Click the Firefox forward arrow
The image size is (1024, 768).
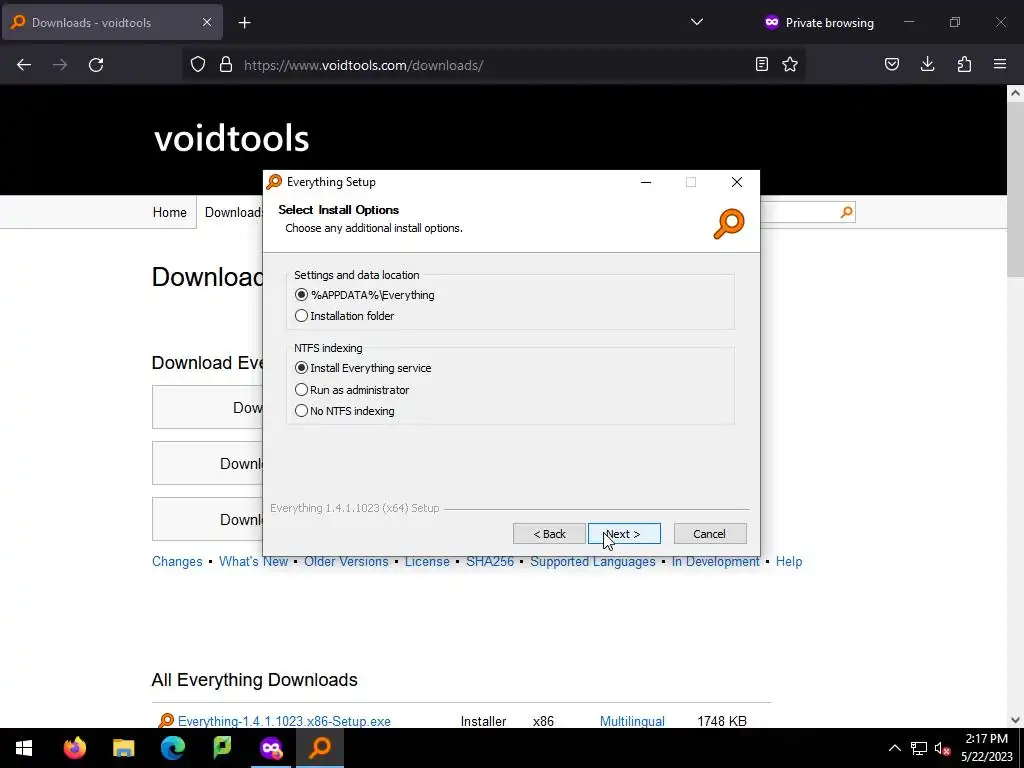60,65
